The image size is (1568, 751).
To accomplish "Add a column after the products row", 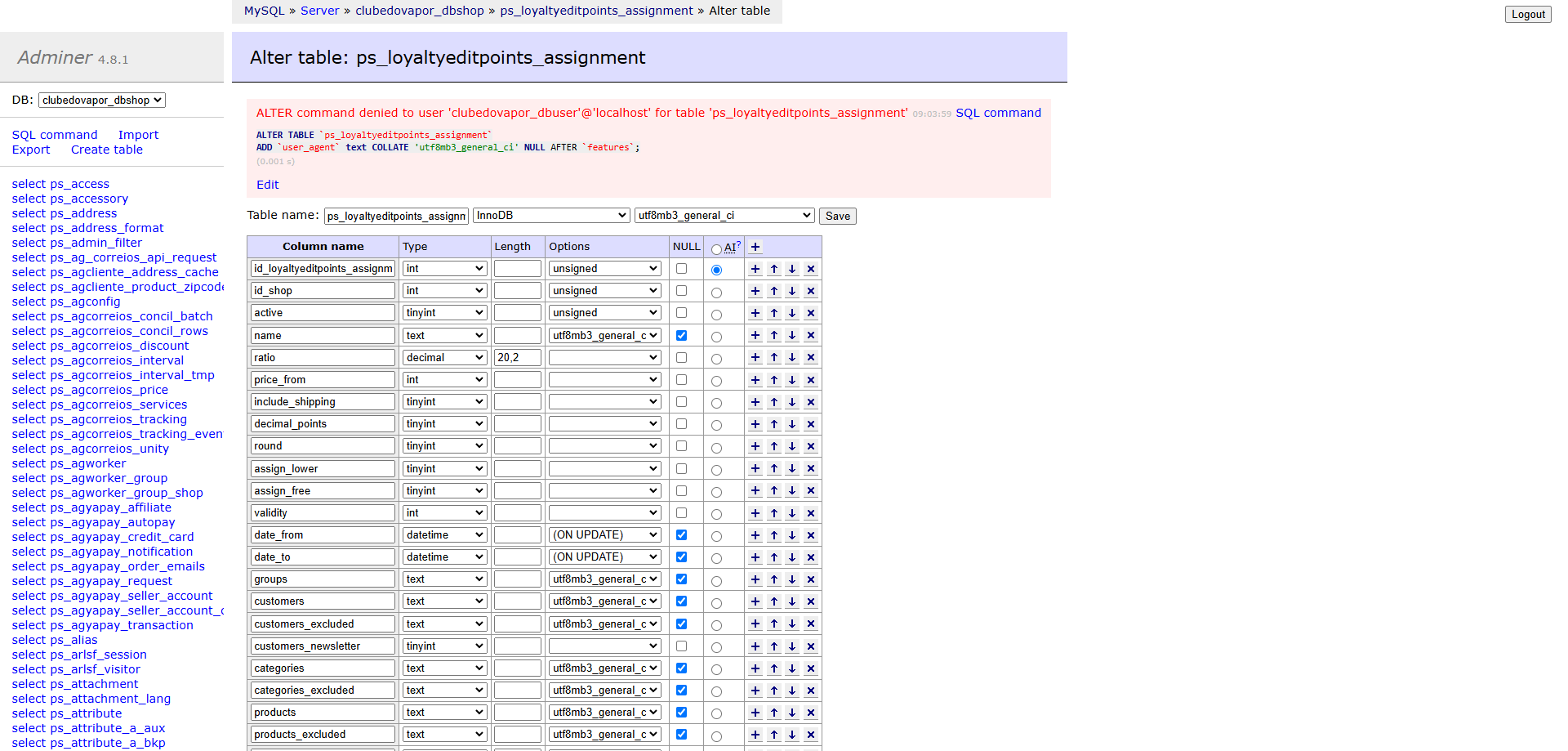I will click(755, 713).
